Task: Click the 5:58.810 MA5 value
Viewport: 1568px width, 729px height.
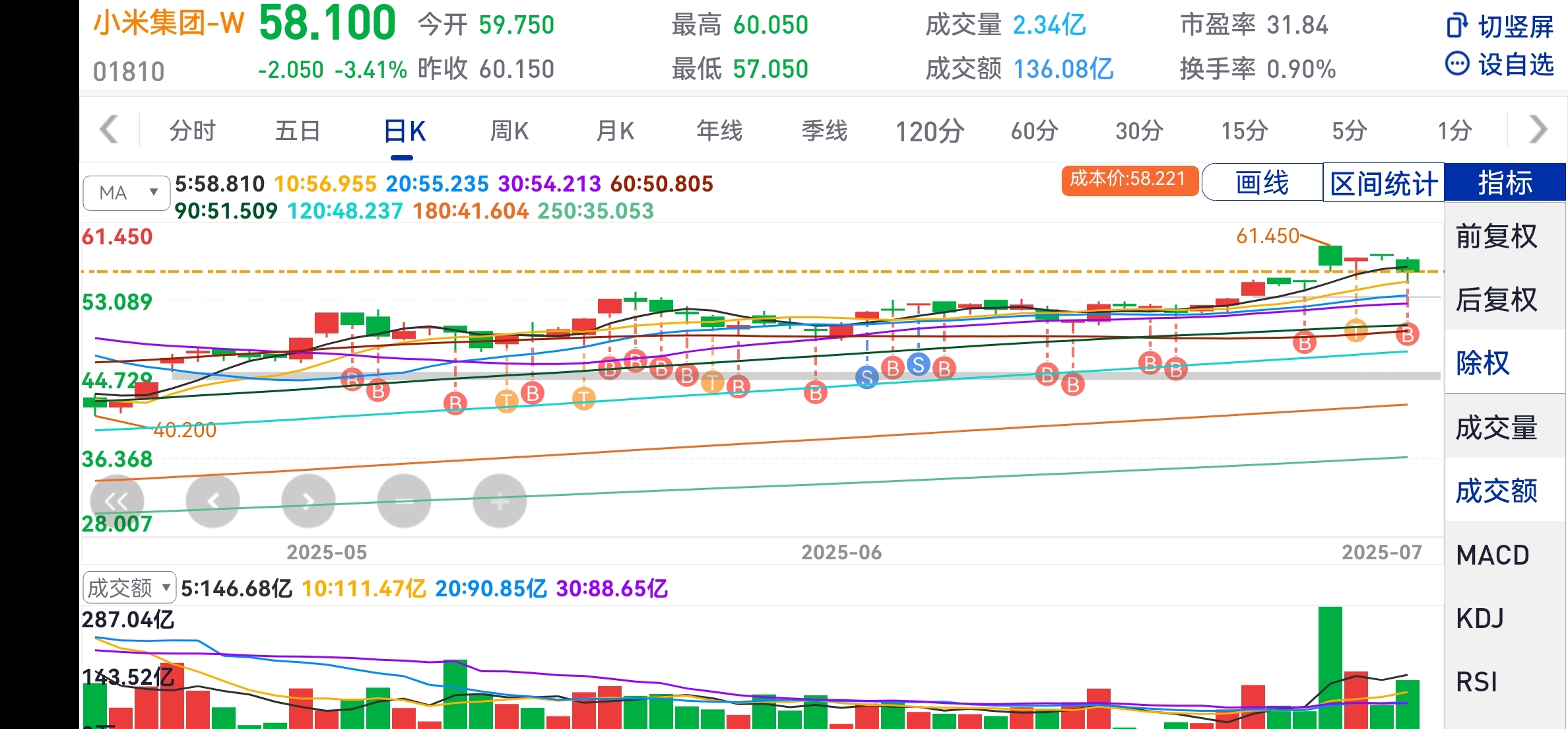Action: click(x=220, y=184)
